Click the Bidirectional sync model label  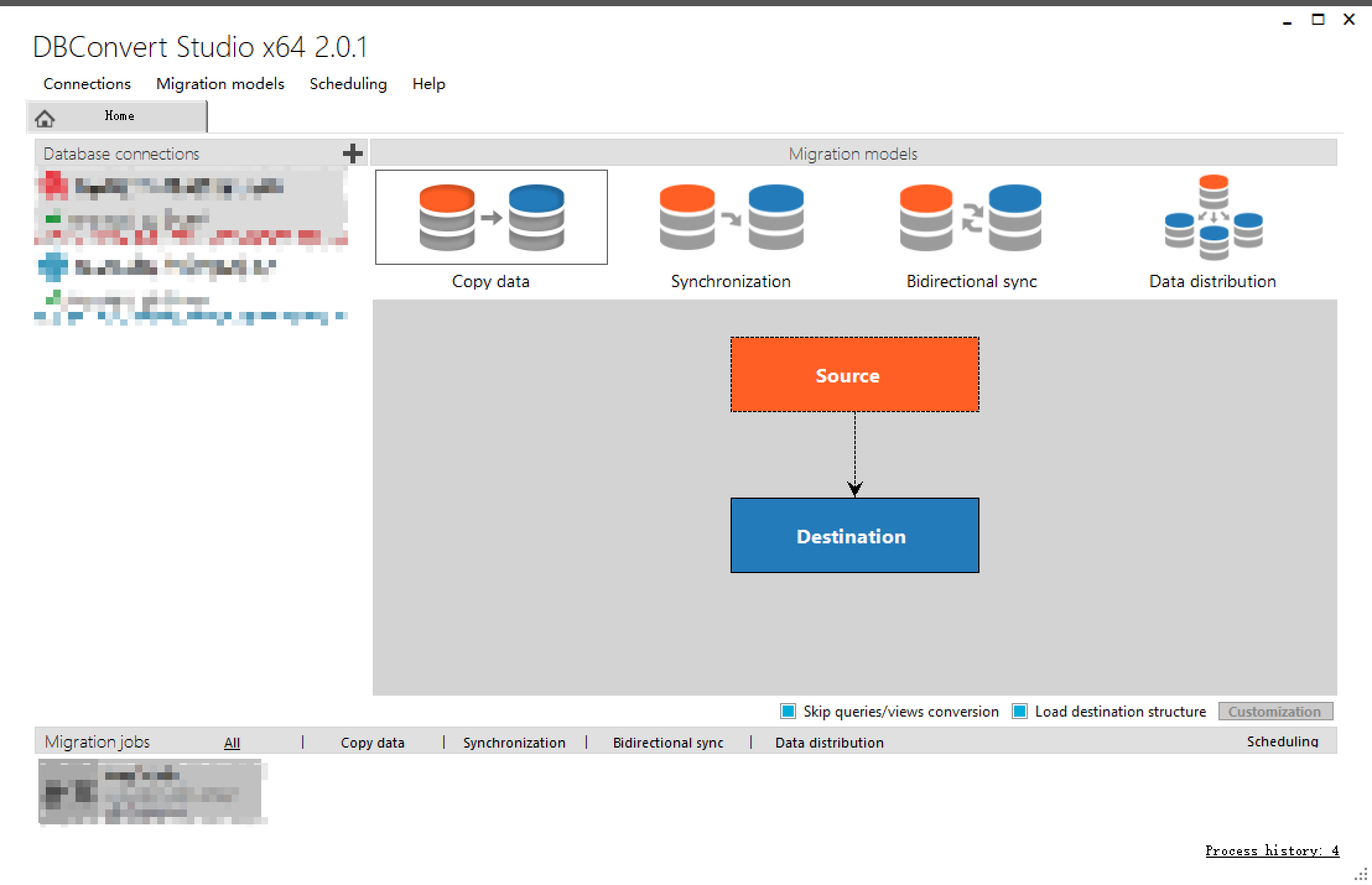[x=971, y=282]
